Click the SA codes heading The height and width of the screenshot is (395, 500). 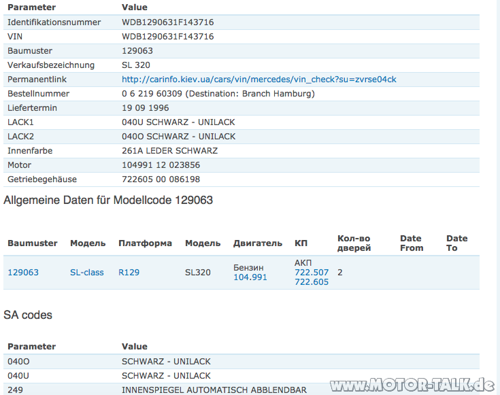pos(28,315)
